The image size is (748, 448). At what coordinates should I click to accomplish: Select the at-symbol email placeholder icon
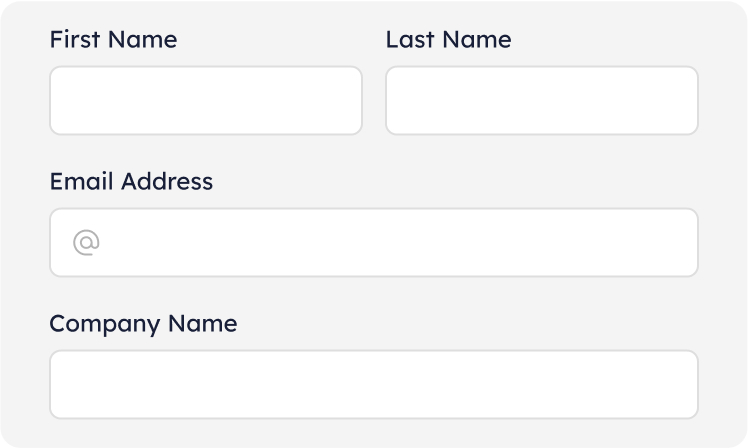click(86, 242)
